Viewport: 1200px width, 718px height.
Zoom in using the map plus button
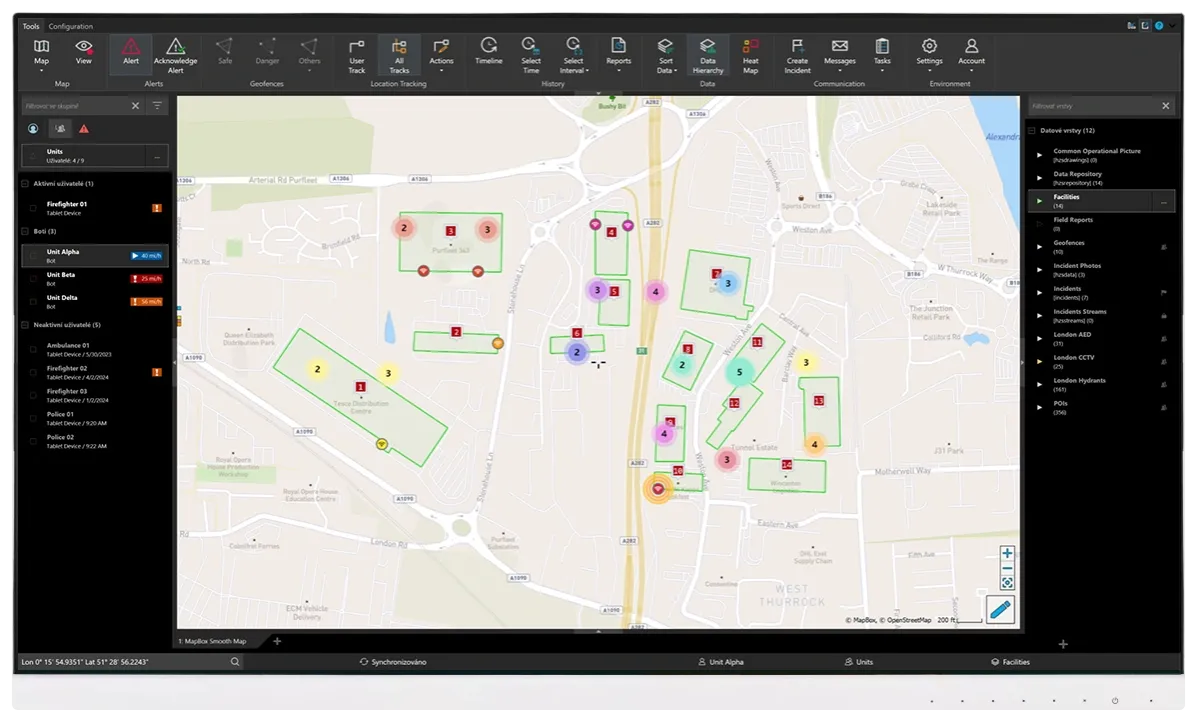[1007, 553]
